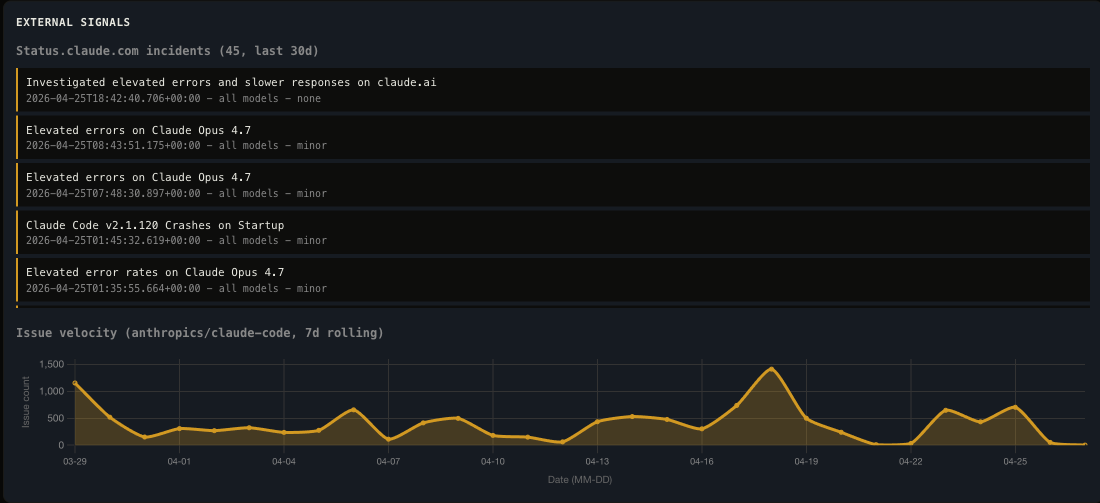
Task: Click the 'Issue count' axis title
Action: click(26, 403)
